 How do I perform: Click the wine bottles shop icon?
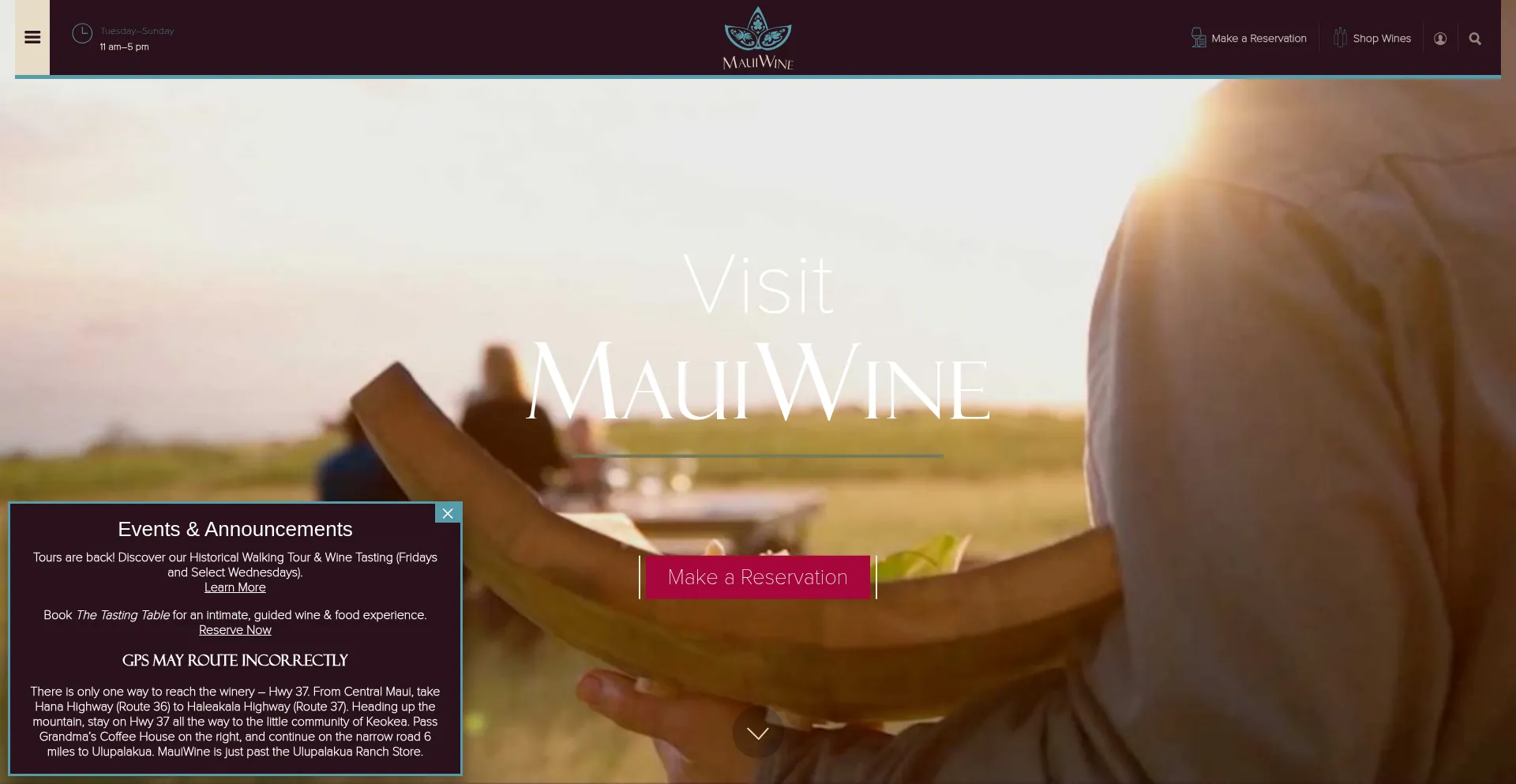tap(1341, 38)
